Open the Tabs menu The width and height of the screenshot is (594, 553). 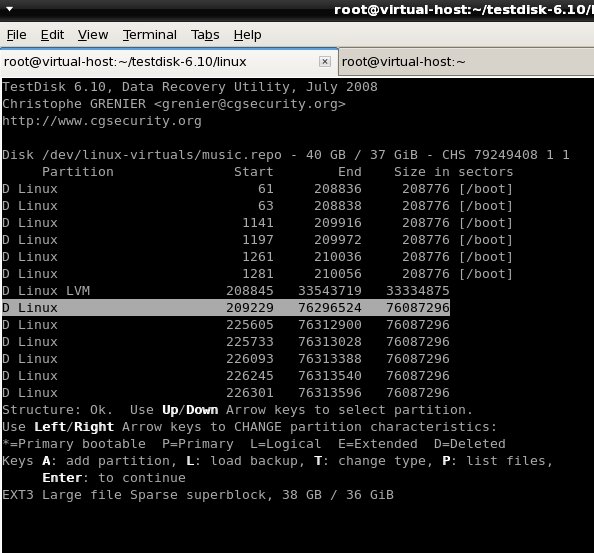pos(205,35)
